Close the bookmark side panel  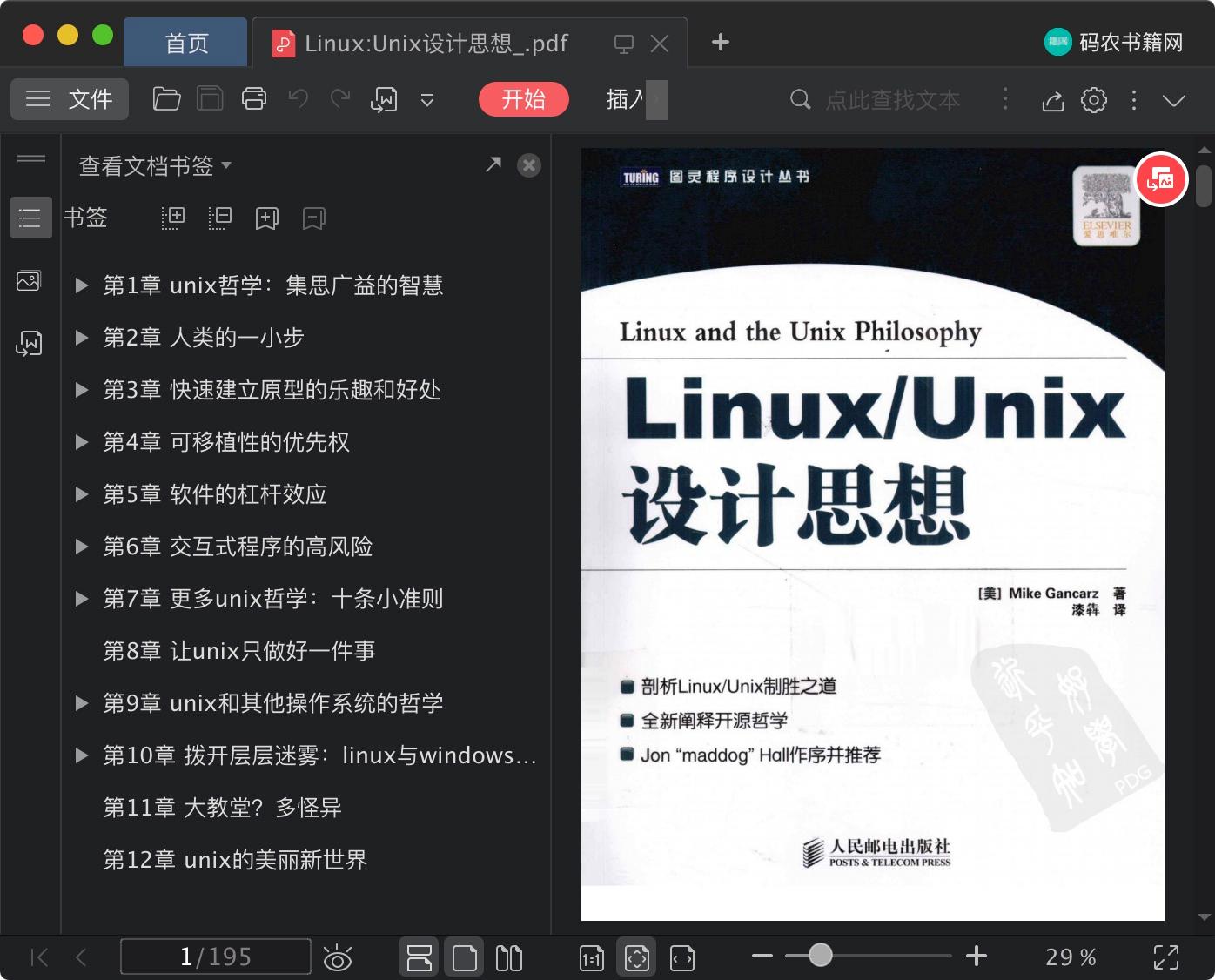click(529, 165)
